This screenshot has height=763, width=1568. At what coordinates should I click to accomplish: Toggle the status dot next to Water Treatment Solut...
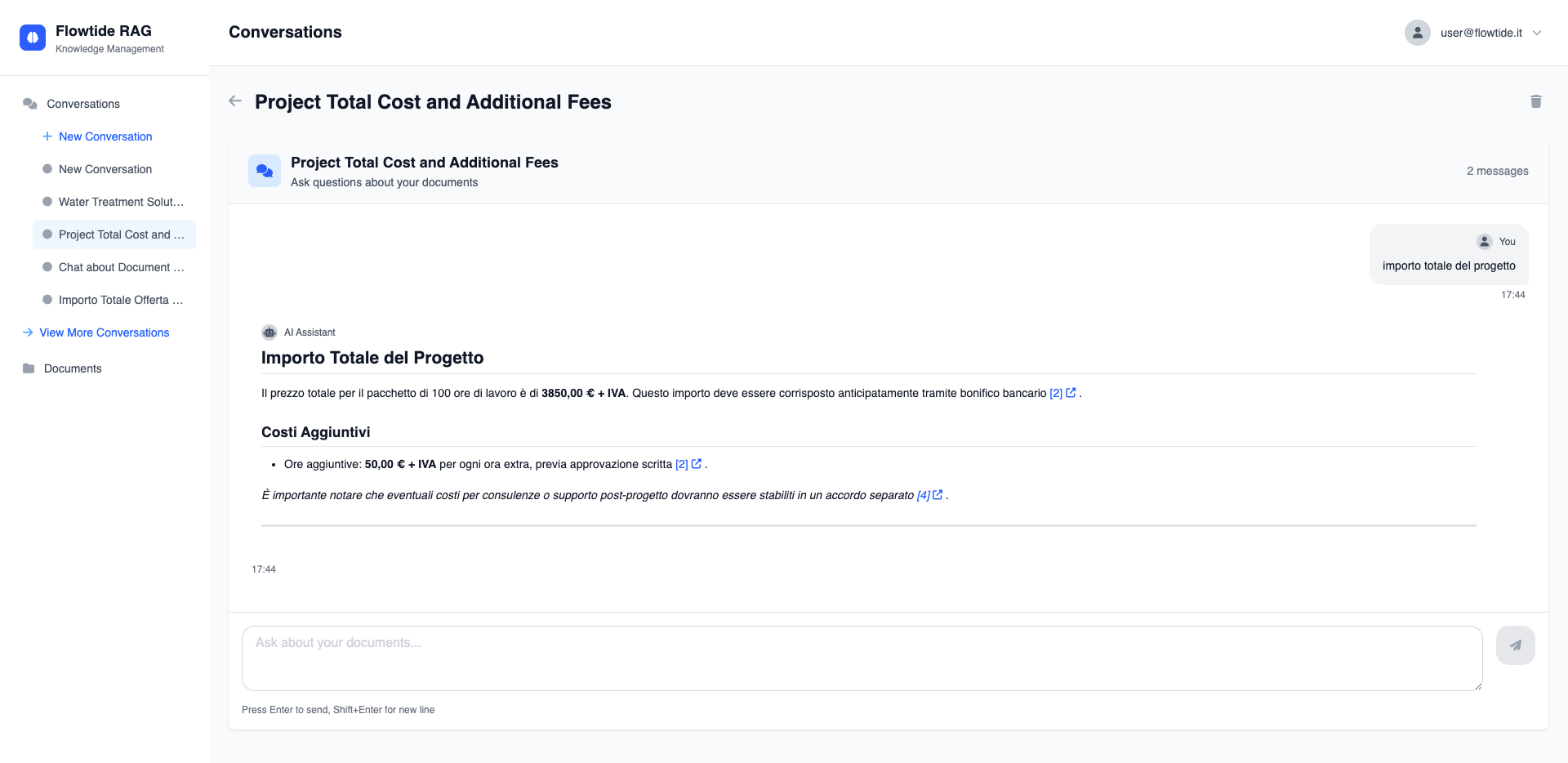pyautogui.click(x=47, y=201)
